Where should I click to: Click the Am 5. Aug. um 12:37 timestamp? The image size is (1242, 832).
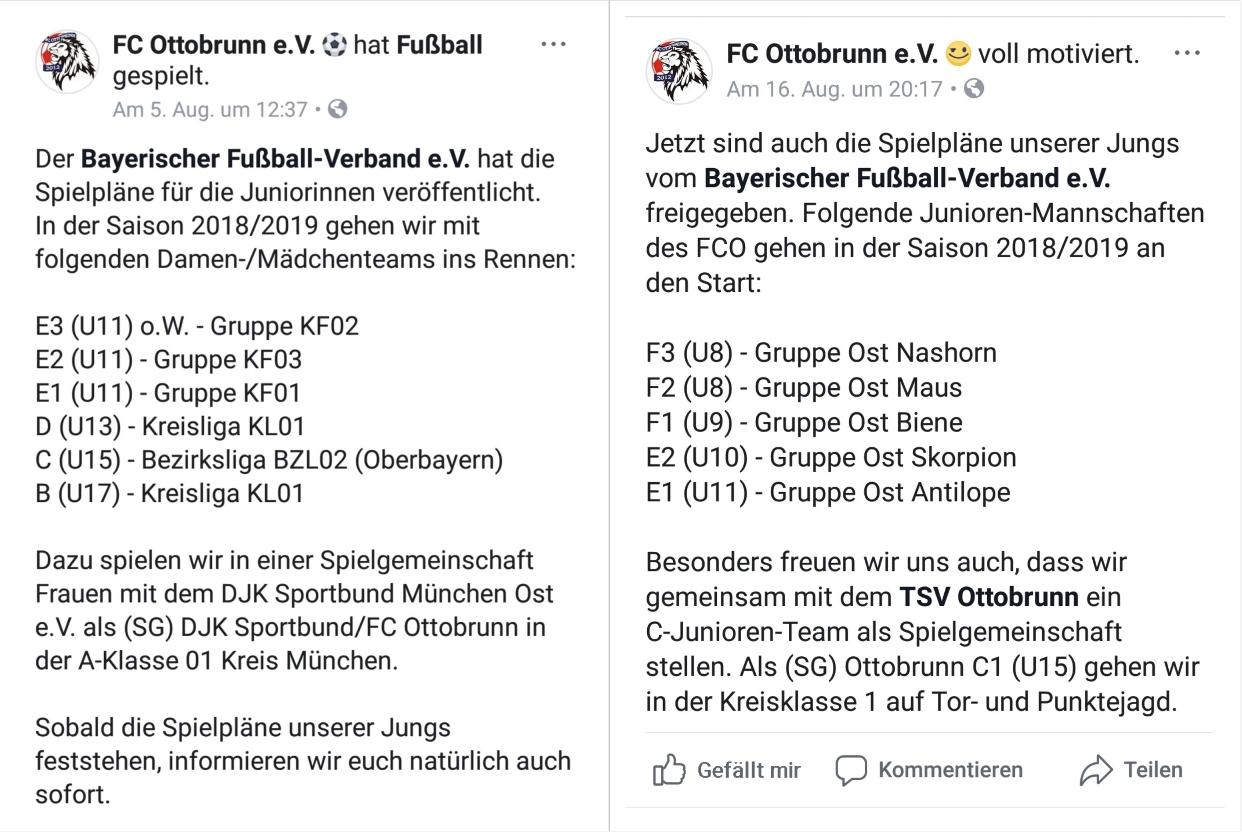(x=210, y=110)
